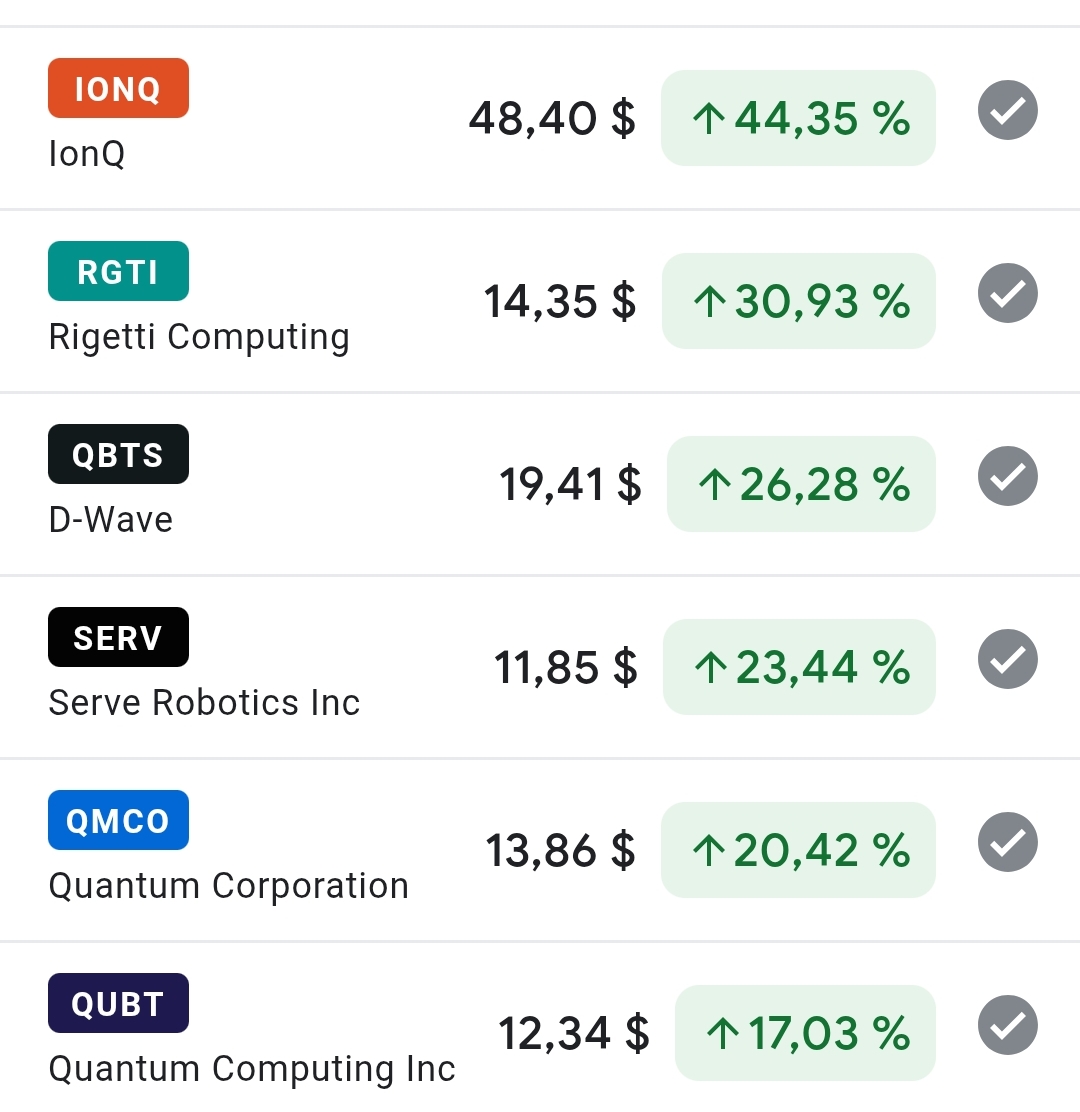Toggle the D-Wave checkmark icon
Screen dimensions: 1080x1112
pos(1007,476)
